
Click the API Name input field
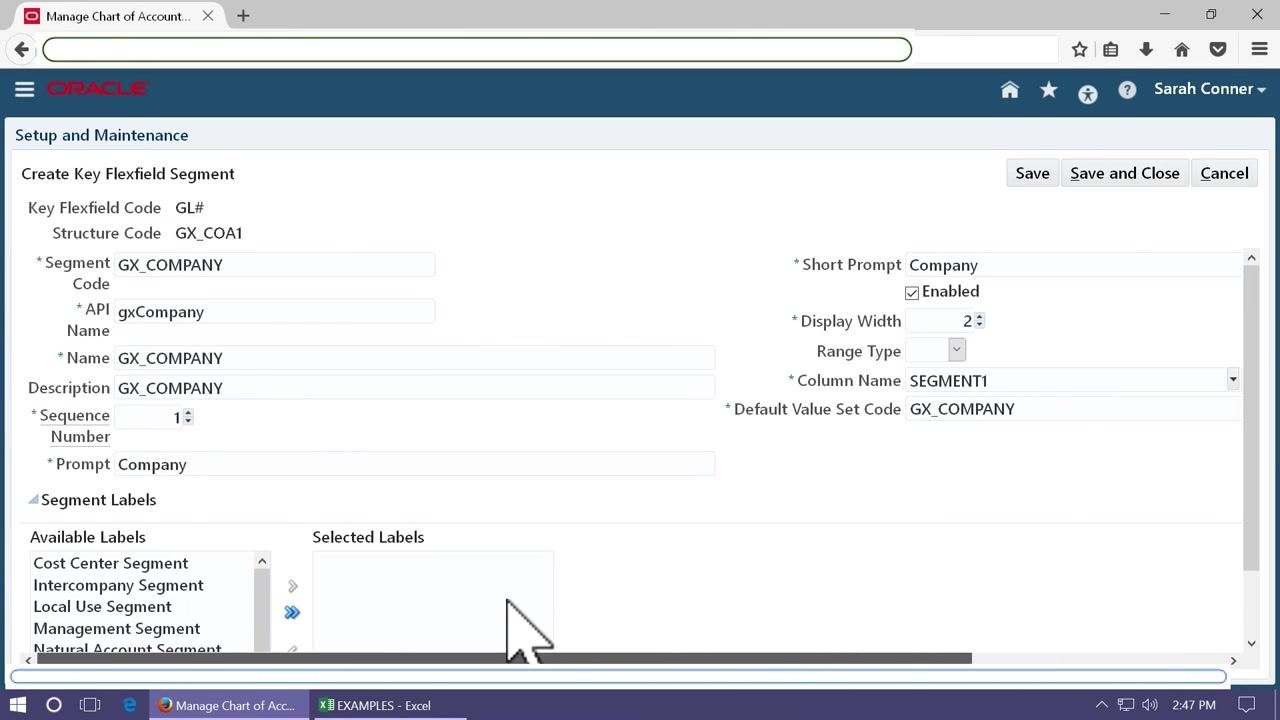coord(275,312)
